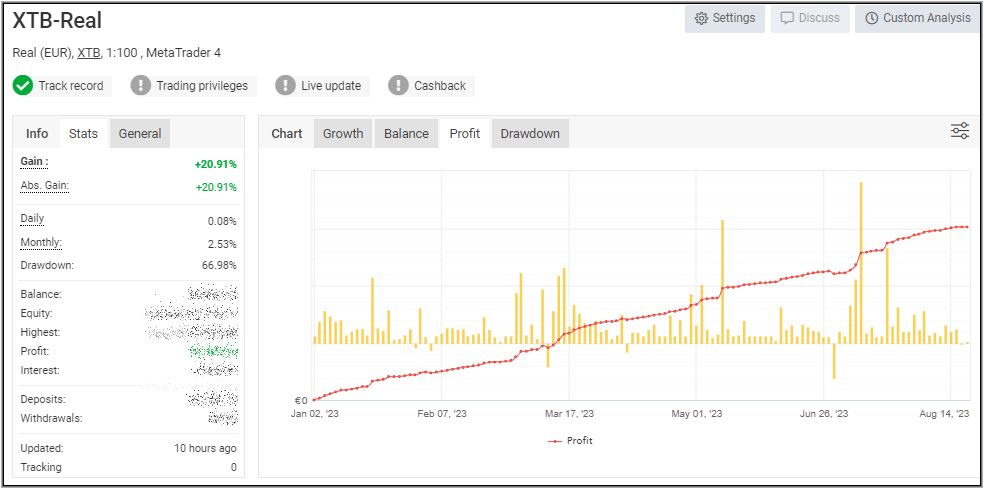Select the Growth chart tab
Viewport: 984px width, 489px height.
343,134
